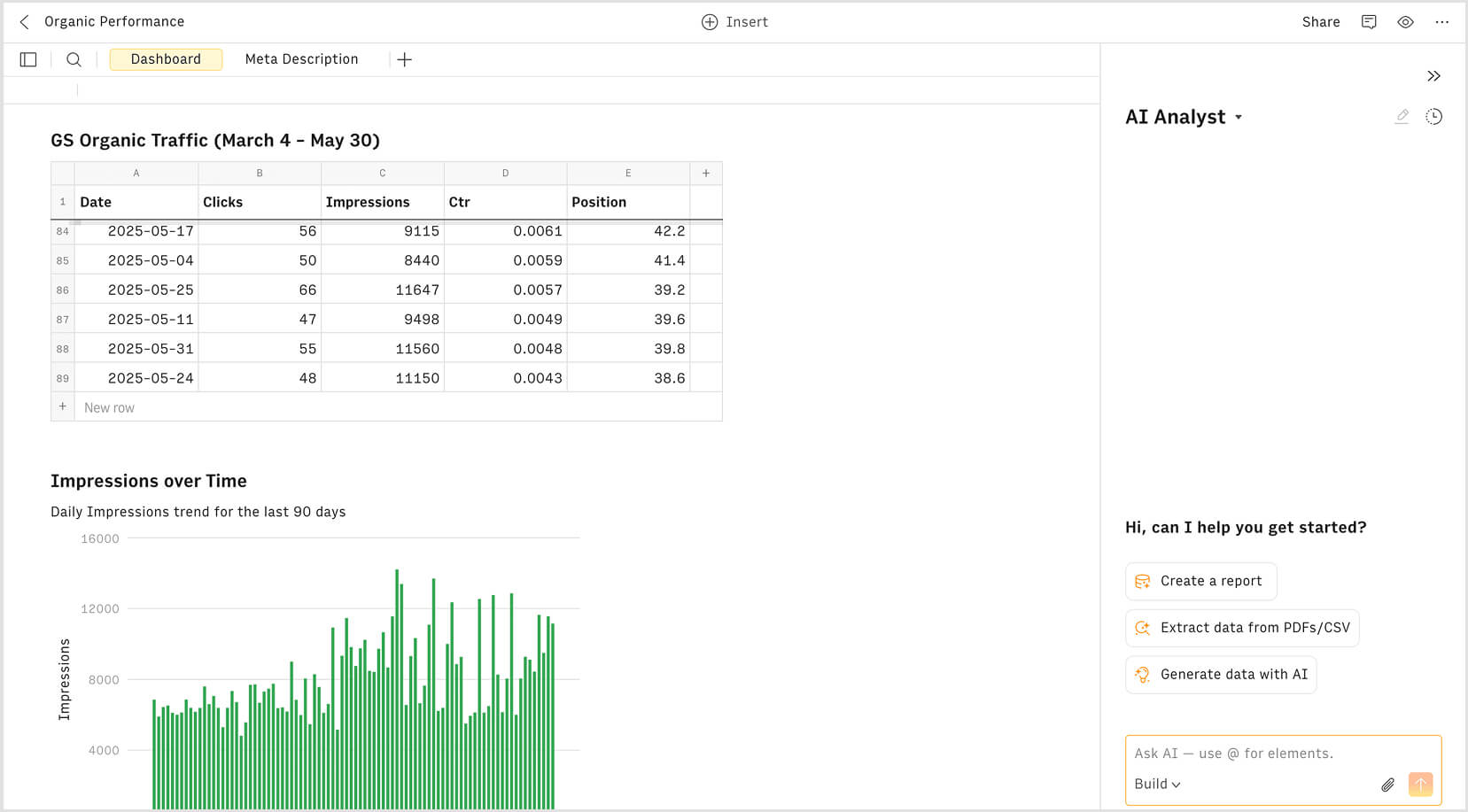Open the Build mode dropdown

(1157, 785)
